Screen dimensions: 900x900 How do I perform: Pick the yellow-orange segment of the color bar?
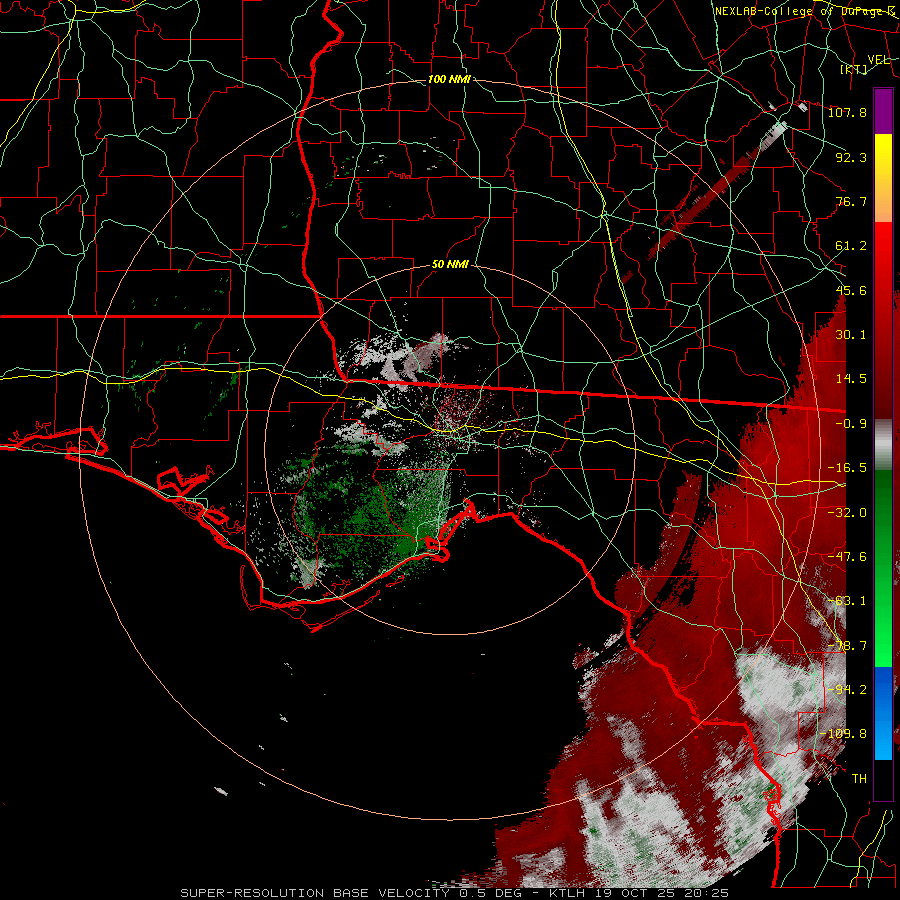(883, 178)
